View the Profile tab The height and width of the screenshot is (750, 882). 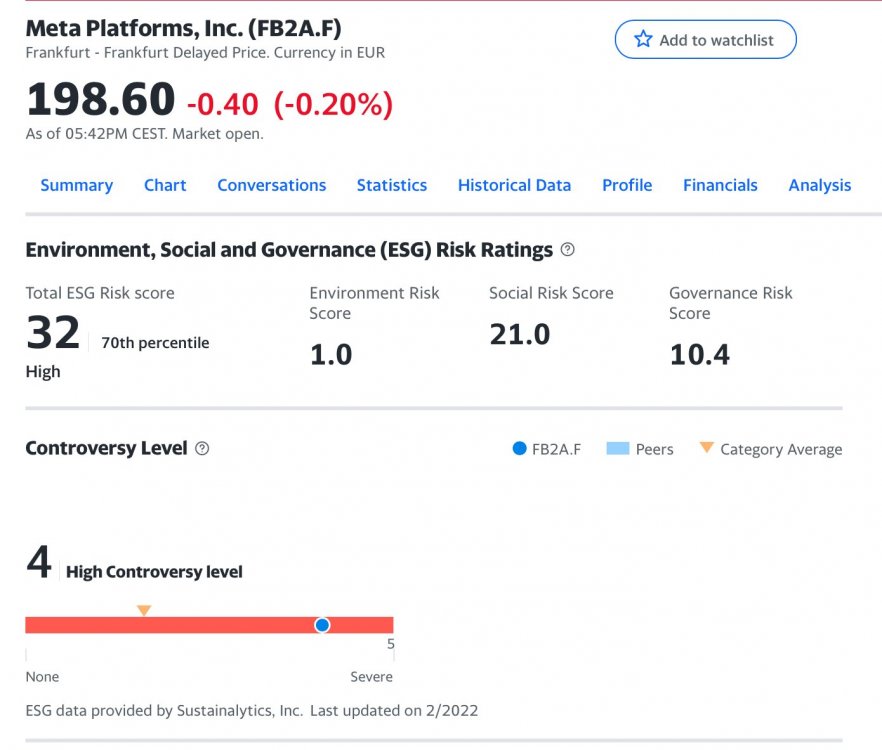click(x=627, y=185)
